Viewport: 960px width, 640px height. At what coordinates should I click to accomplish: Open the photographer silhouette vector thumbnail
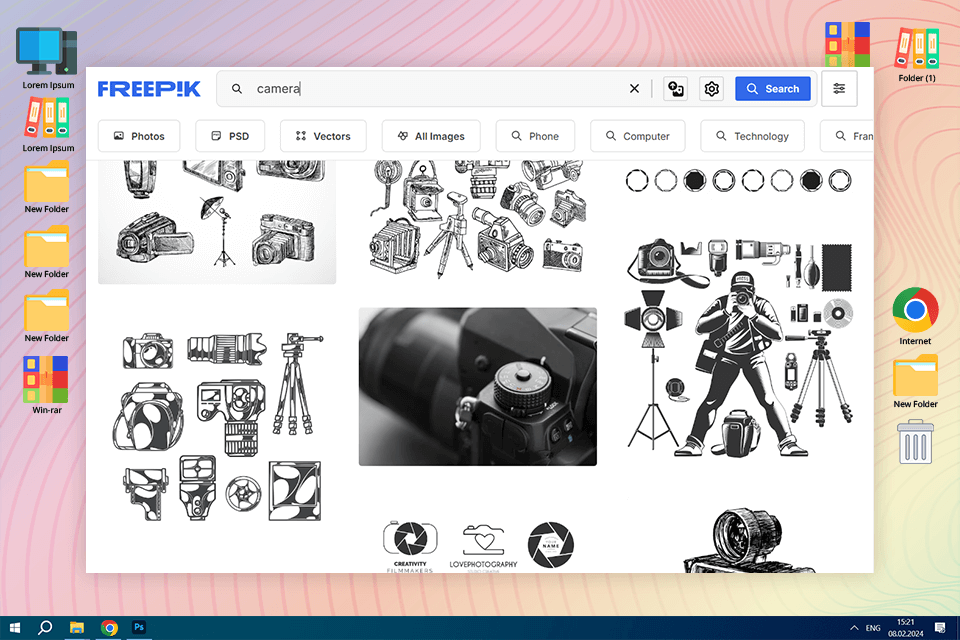click(x=739, y=348)
